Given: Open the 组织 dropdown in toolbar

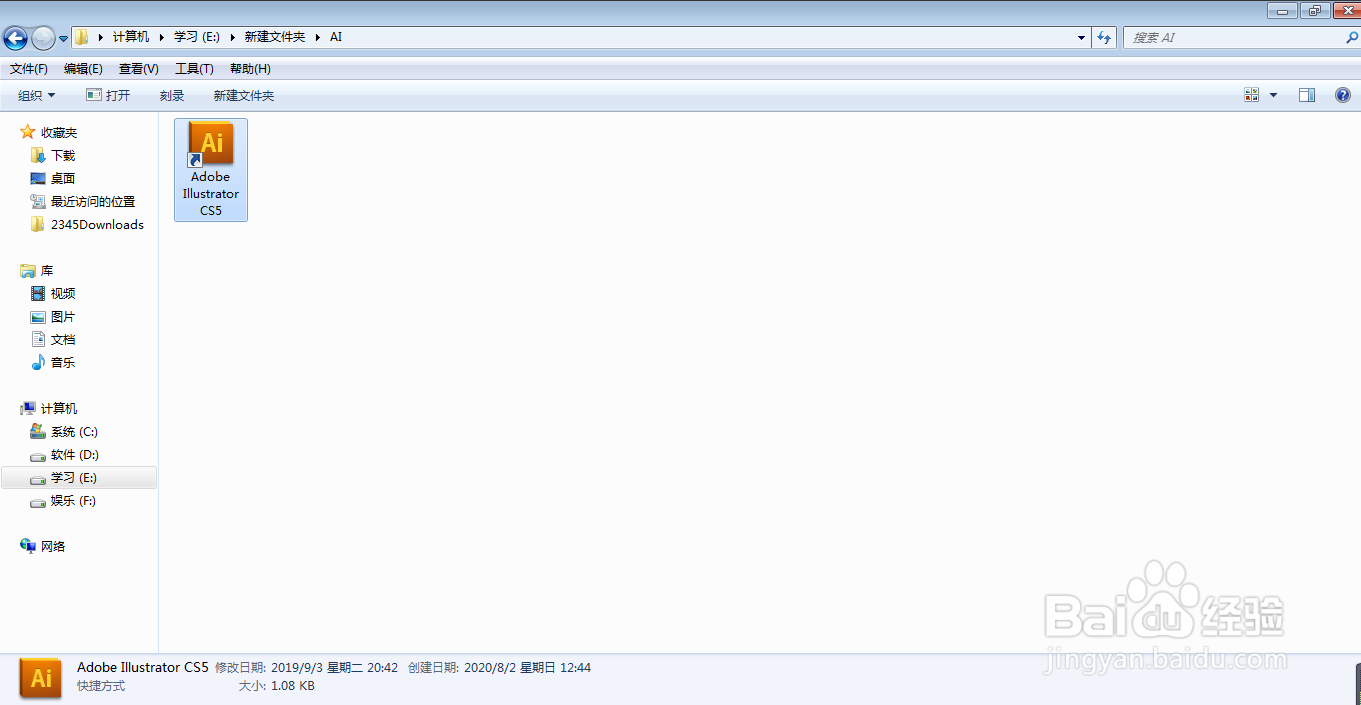Looking at the screenshot, I should tap(37, 96).
